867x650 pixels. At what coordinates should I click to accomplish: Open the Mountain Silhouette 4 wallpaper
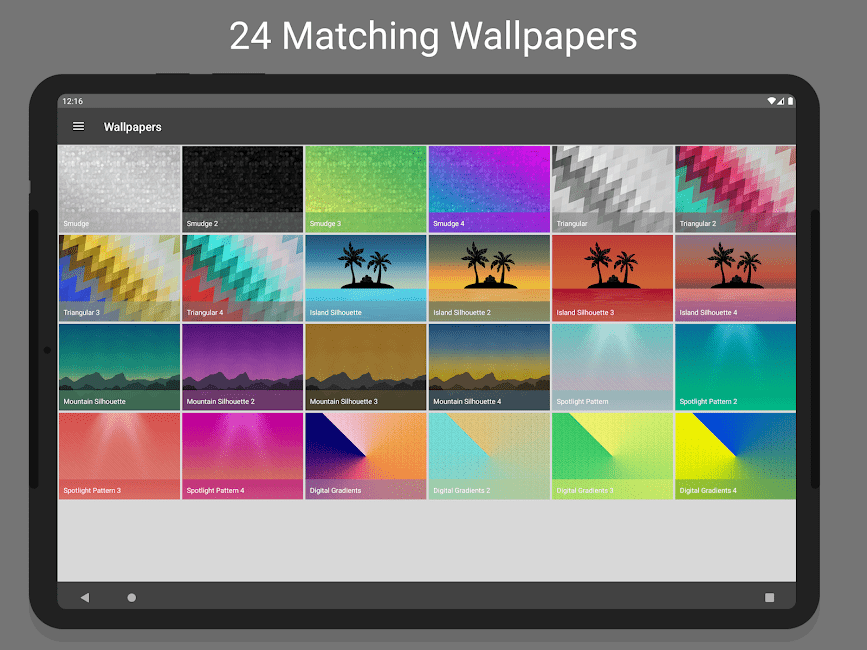[489, 367]
